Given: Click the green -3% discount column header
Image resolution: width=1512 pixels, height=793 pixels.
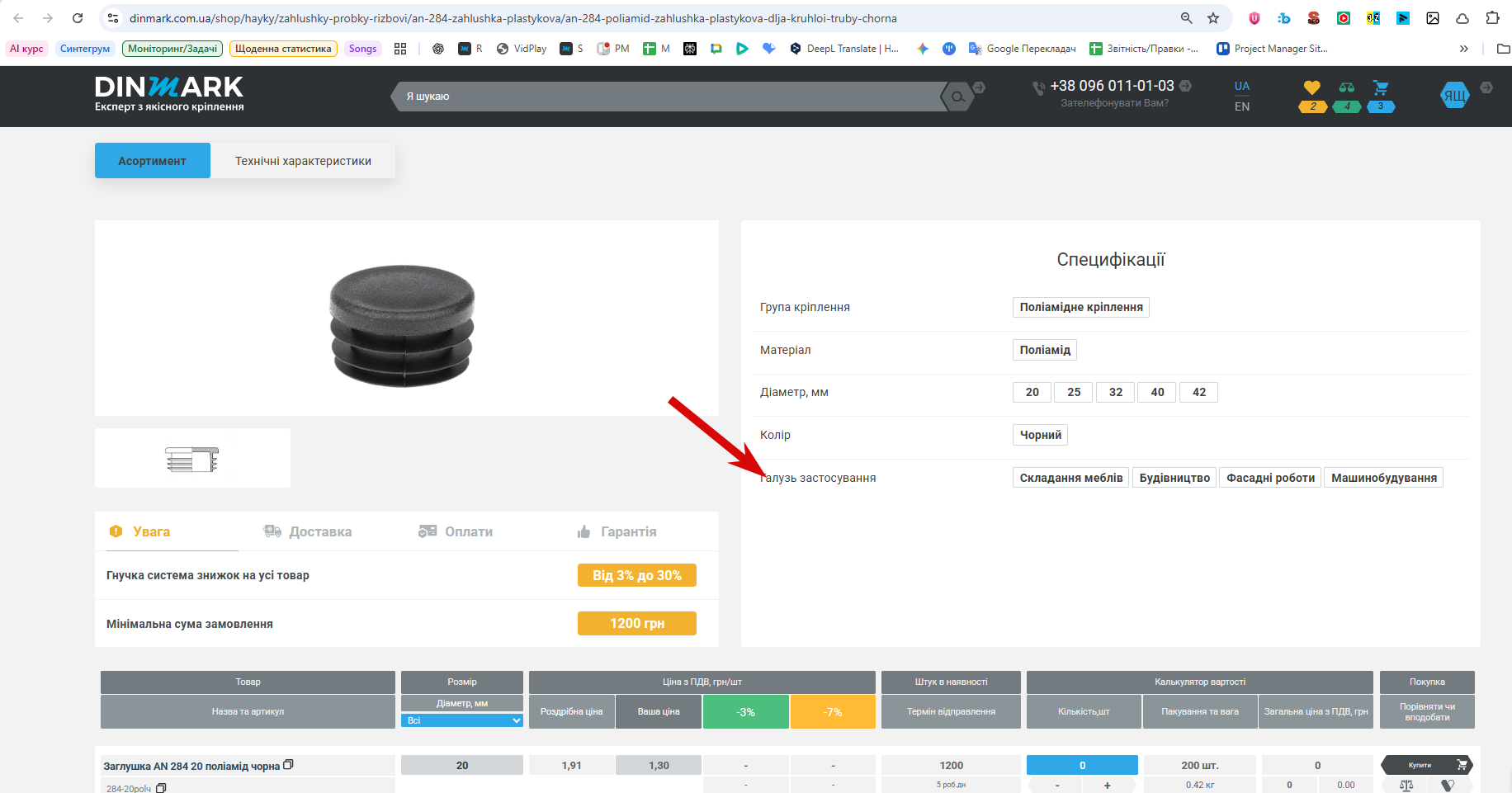Looking at the screenshot, I should pos(745,711).
